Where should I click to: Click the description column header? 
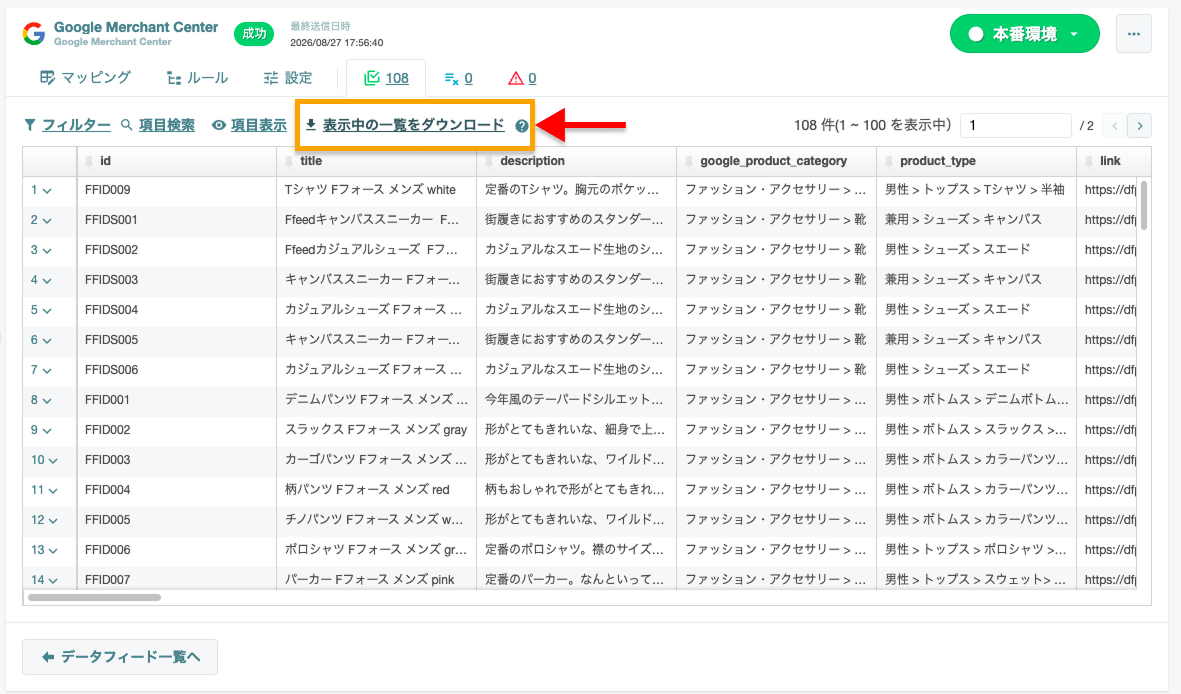577,161
